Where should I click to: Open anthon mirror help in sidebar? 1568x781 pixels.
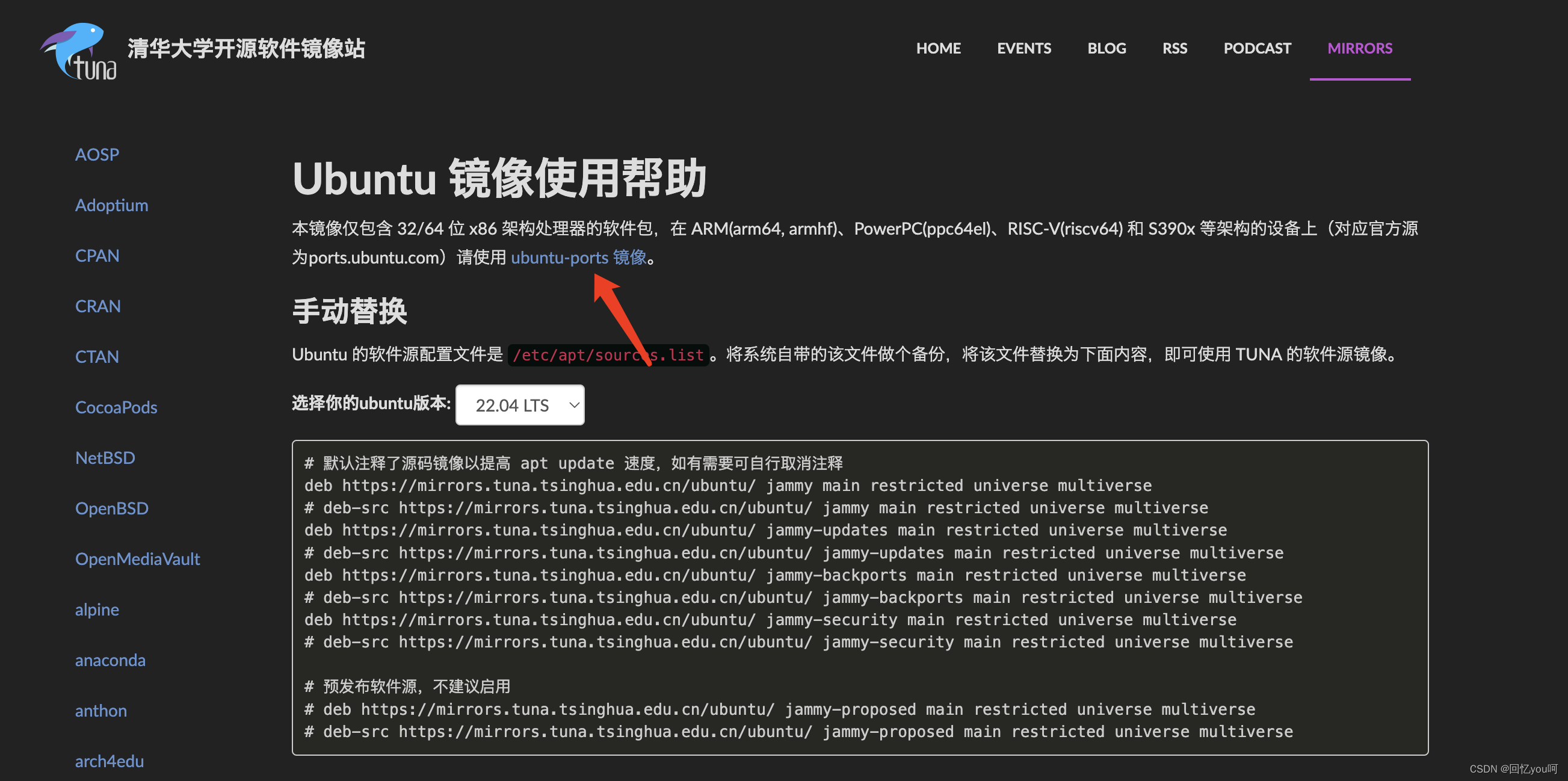tap(101, 711)
